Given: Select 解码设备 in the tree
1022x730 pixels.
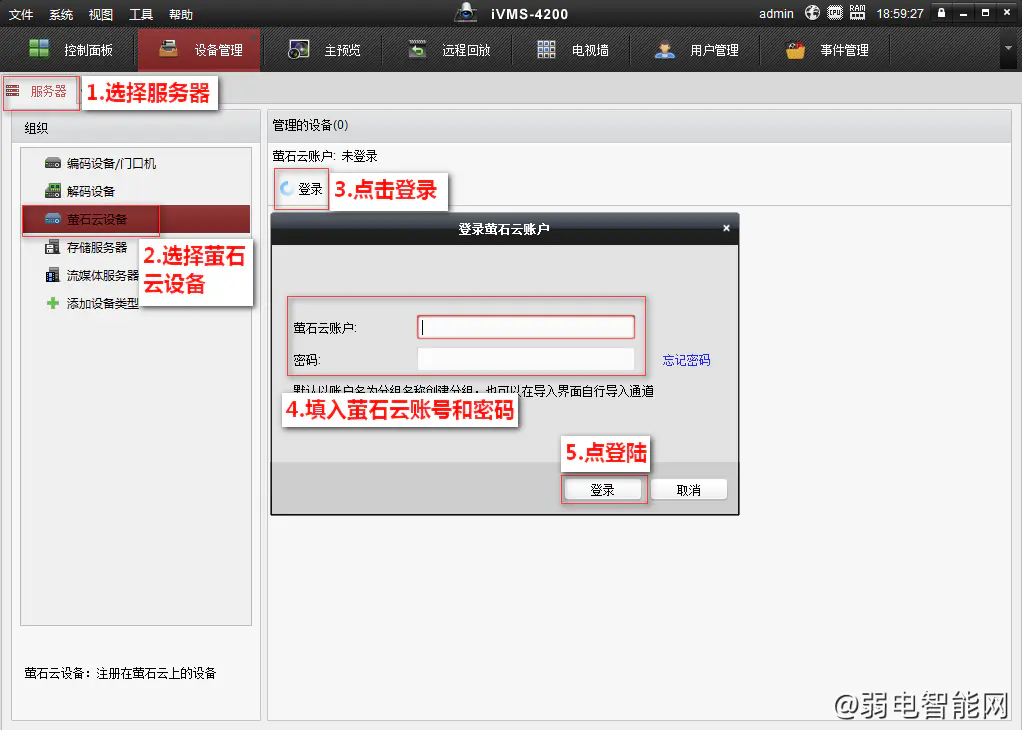Looking at the screenshot, I should (90, 191).
